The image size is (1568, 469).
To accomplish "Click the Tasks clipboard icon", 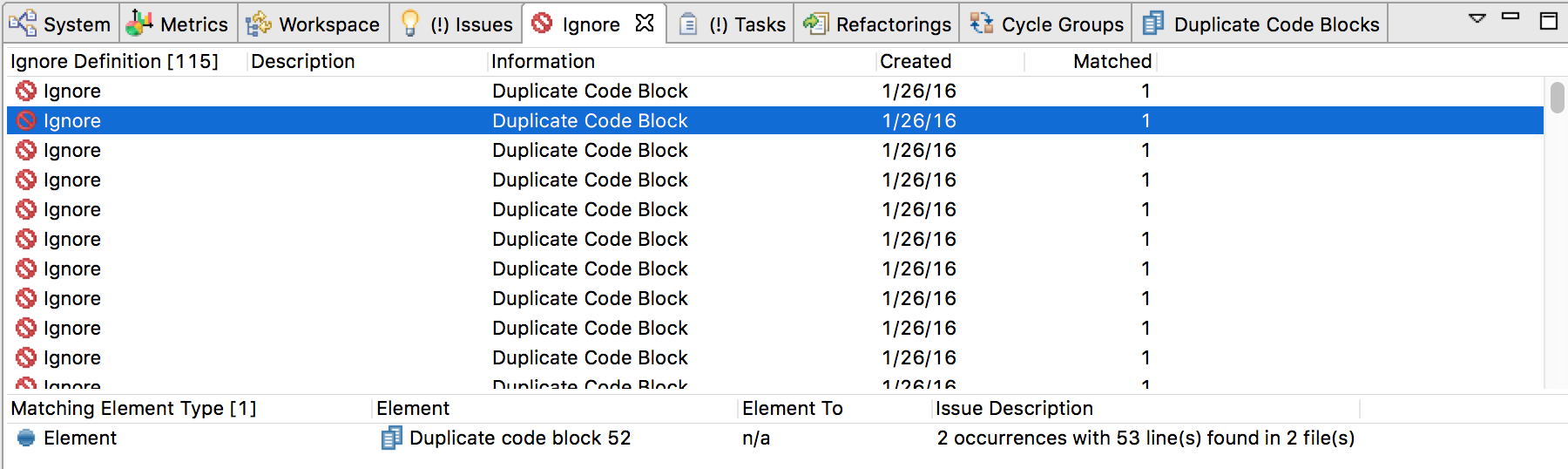I will pos(687,24).
